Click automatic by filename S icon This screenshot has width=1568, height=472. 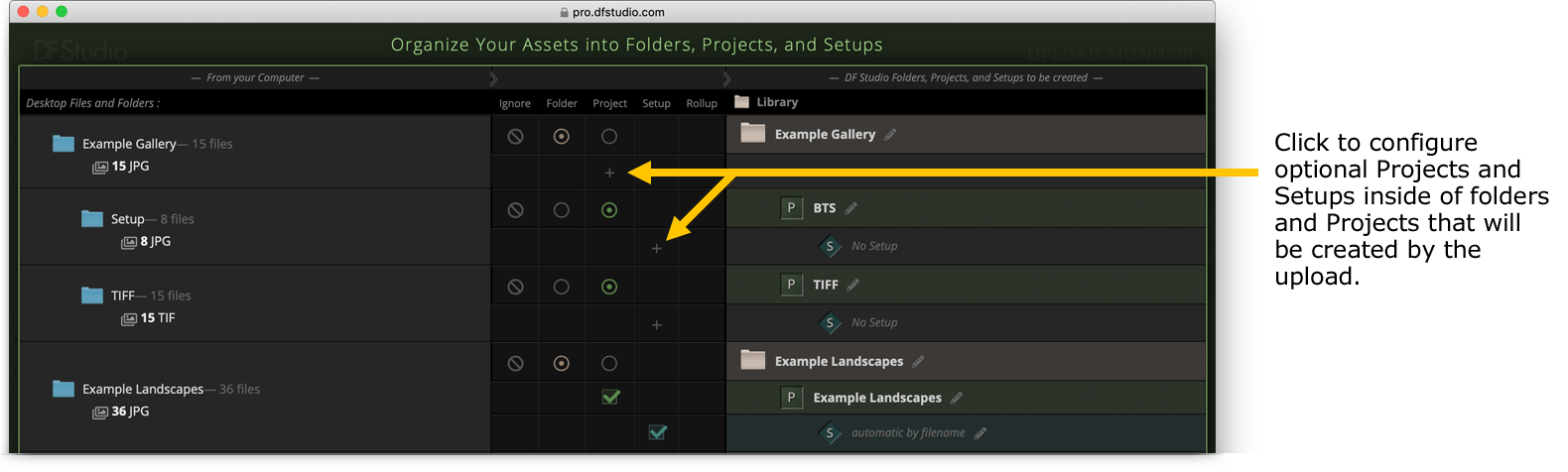[x=830, y=433]
